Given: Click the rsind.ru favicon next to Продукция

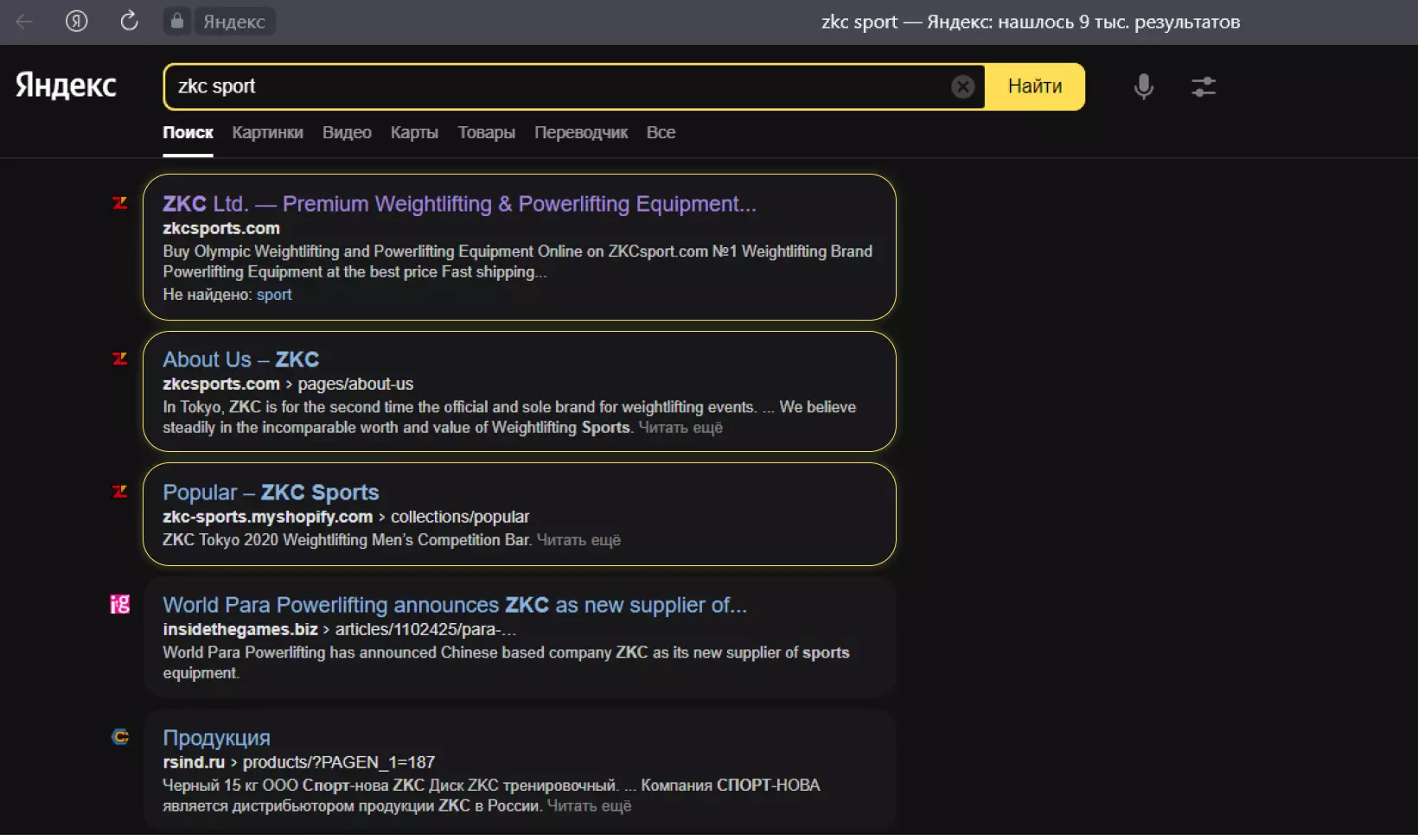Looking at the screenshot, I should 120,737.
